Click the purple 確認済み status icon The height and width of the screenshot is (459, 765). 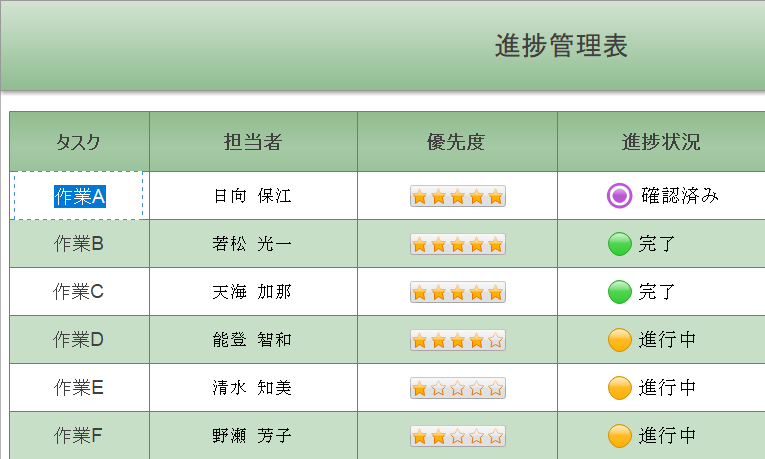tap(619, 196)
